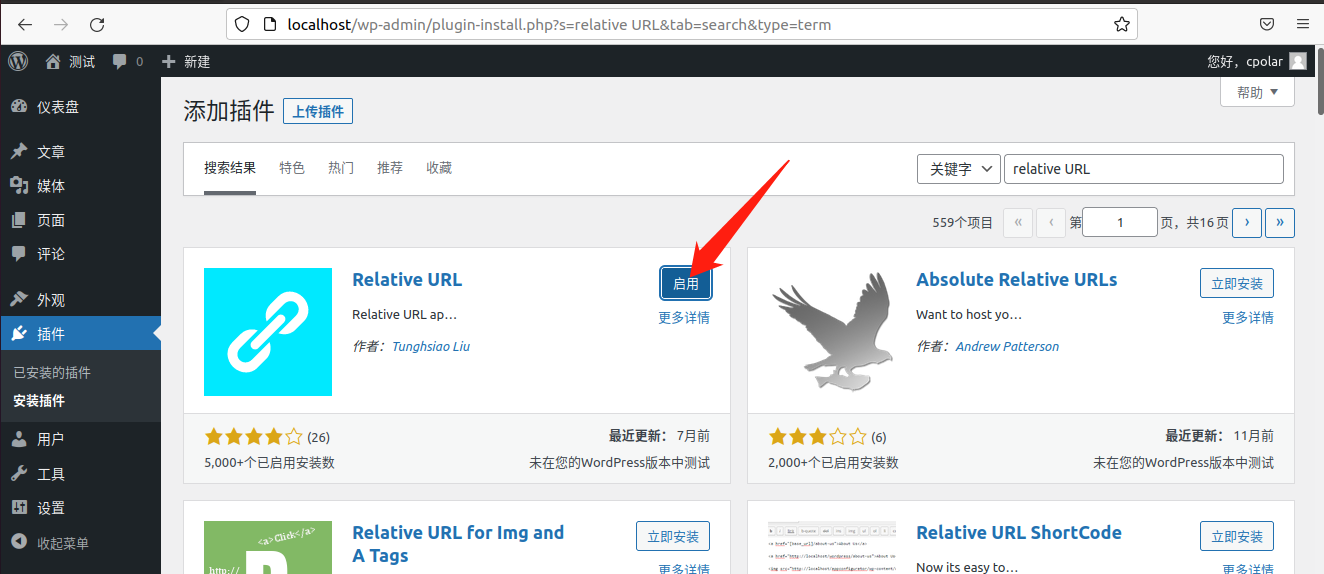Open 安装插件 submenu item
The height and width of the screenshot is (574, 1324).
pyautogui.click(x=39, y=401)
